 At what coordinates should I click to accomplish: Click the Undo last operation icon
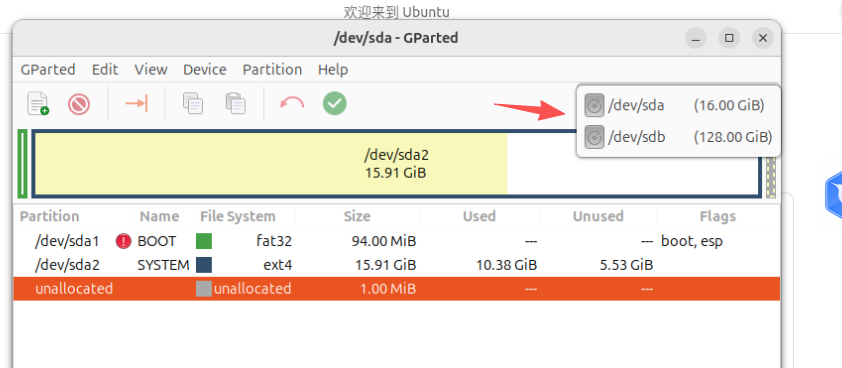292,103
